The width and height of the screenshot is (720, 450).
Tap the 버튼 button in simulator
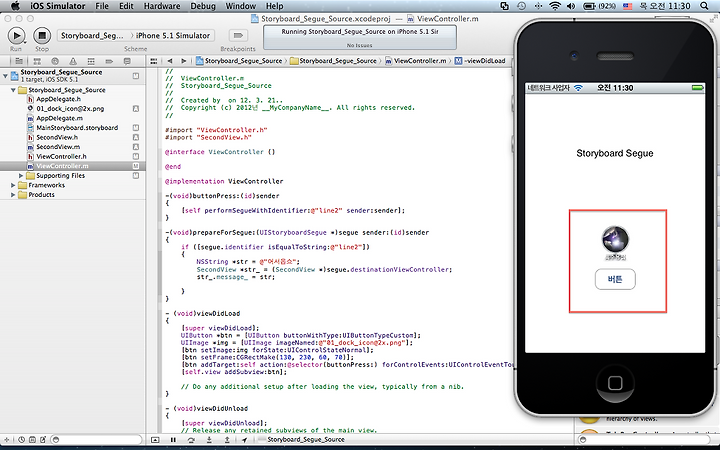click(615, 279)
